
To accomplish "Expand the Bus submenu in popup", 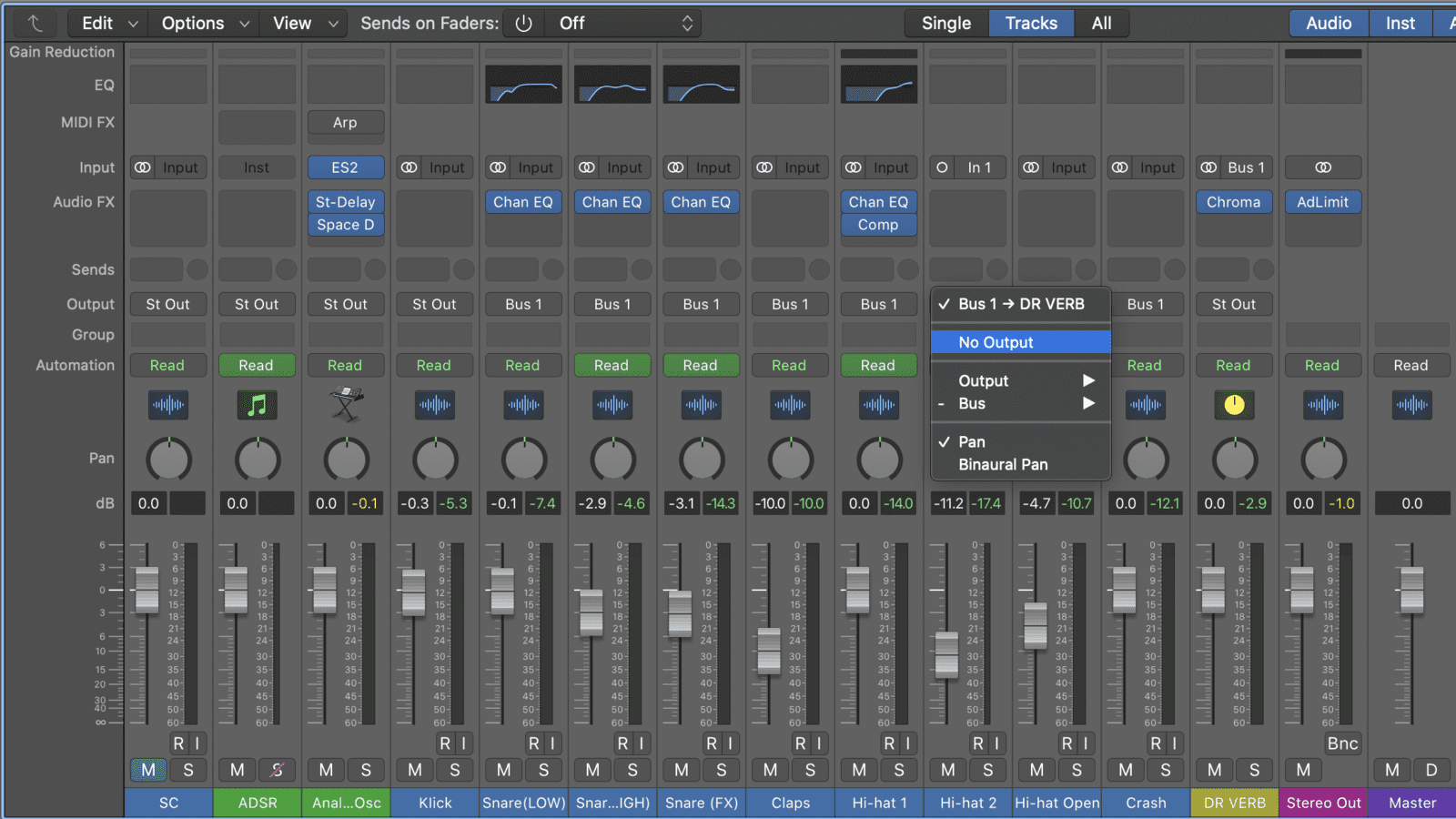I will pyautogui.click(x=1021, y=404).
